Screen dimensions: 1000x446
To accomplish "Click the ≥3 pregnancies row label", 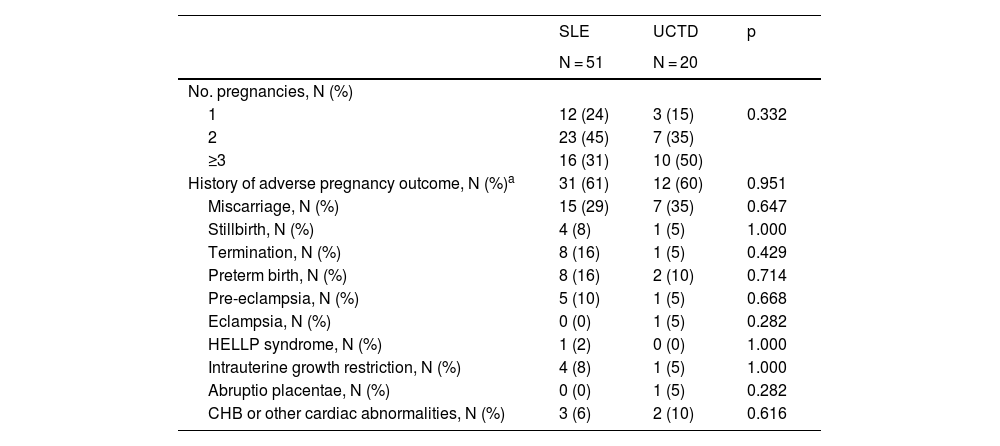I will point(219,160).
